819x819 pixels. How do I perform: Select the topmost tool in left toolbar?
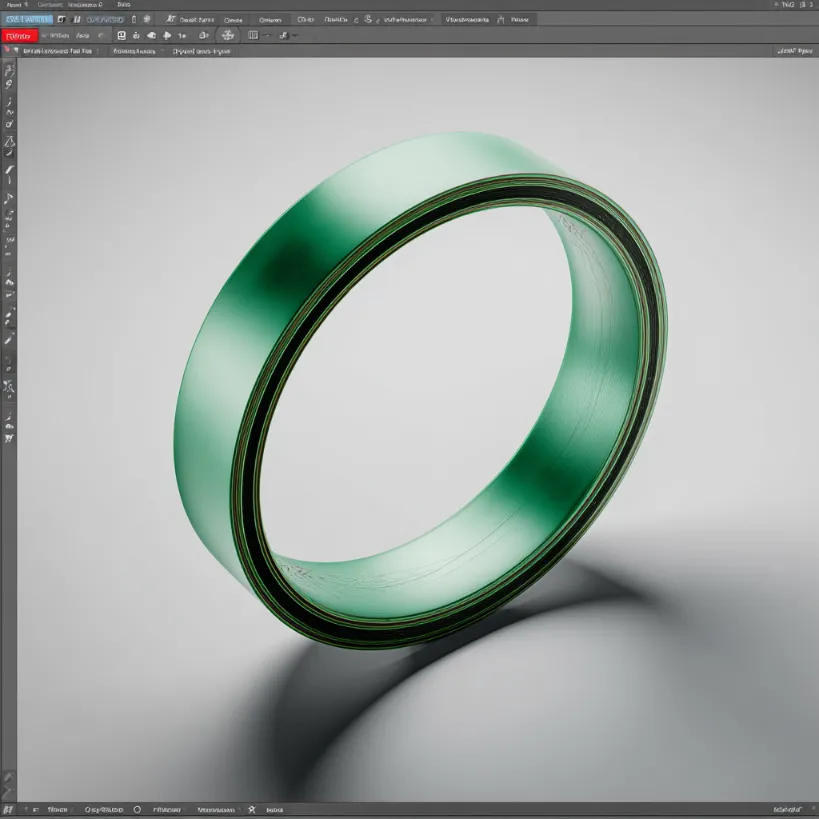10,69
